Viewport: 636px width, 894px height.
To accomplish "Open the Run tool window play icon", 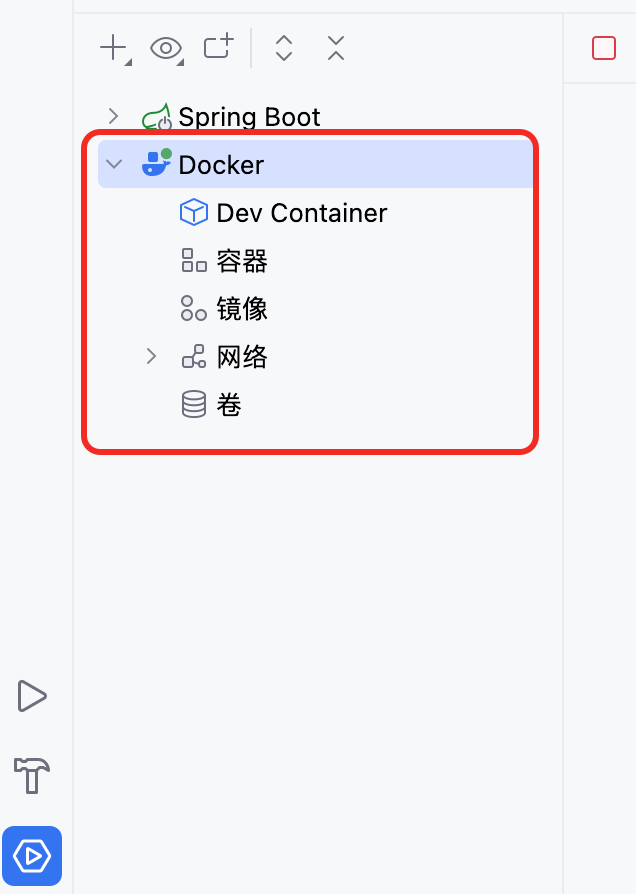I will point(31,696).
